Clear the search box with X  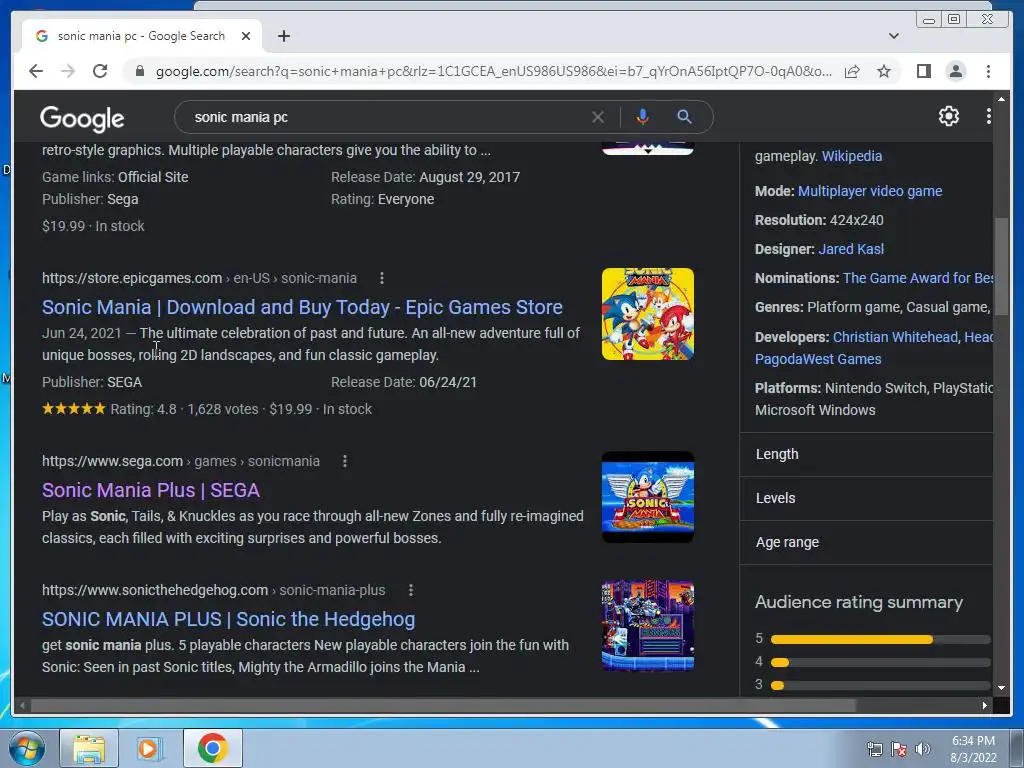(x=598, y=117)
